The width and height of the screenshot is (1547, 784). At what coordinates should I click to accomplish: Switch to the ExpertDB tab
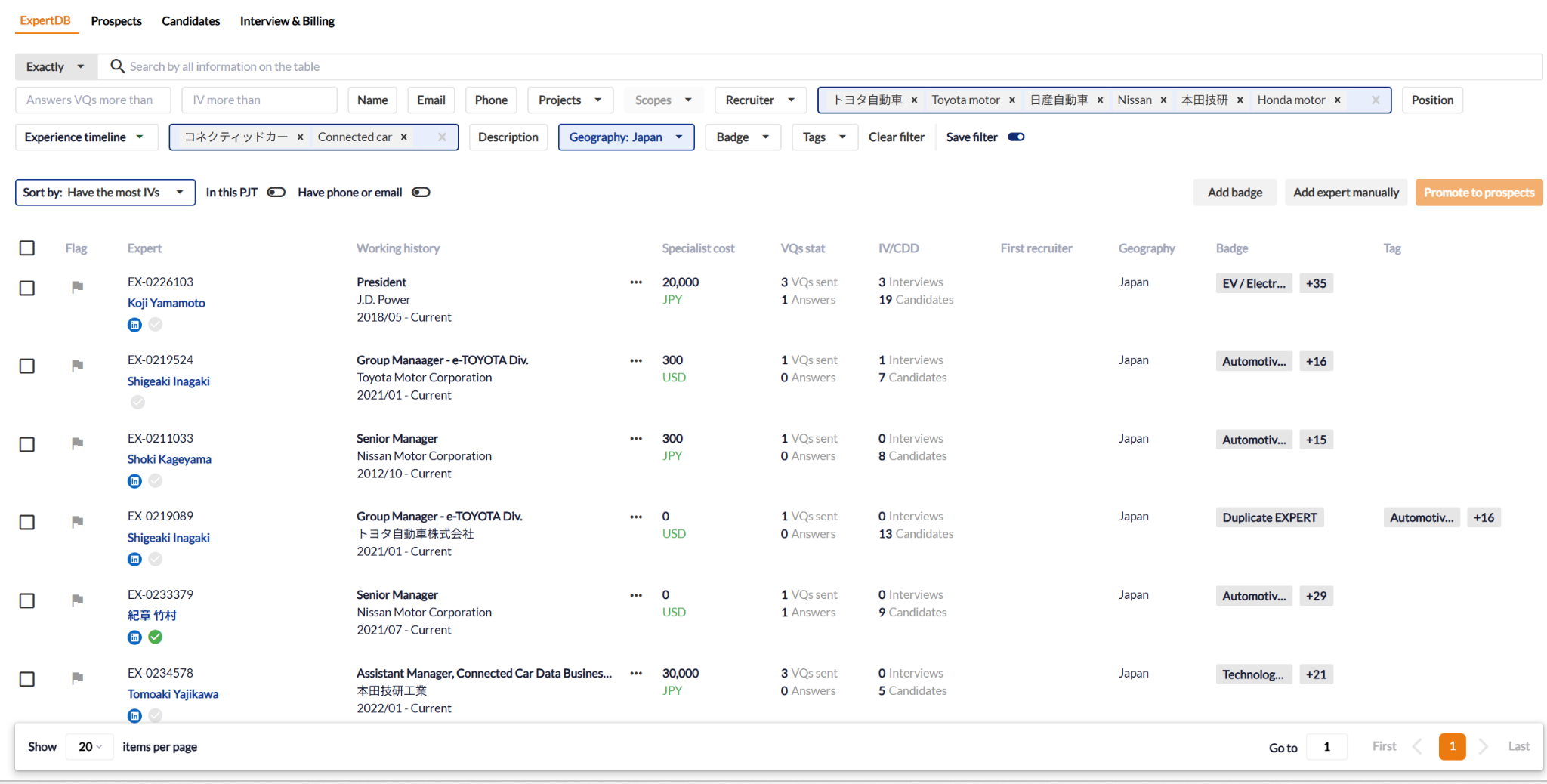click(x=45, y=20)
